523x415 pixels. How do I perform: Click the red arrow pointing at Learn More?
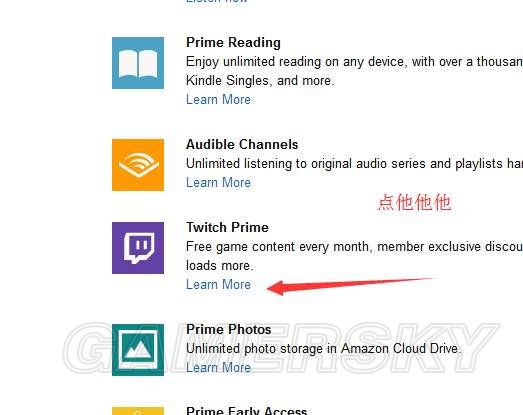point(352,286)
